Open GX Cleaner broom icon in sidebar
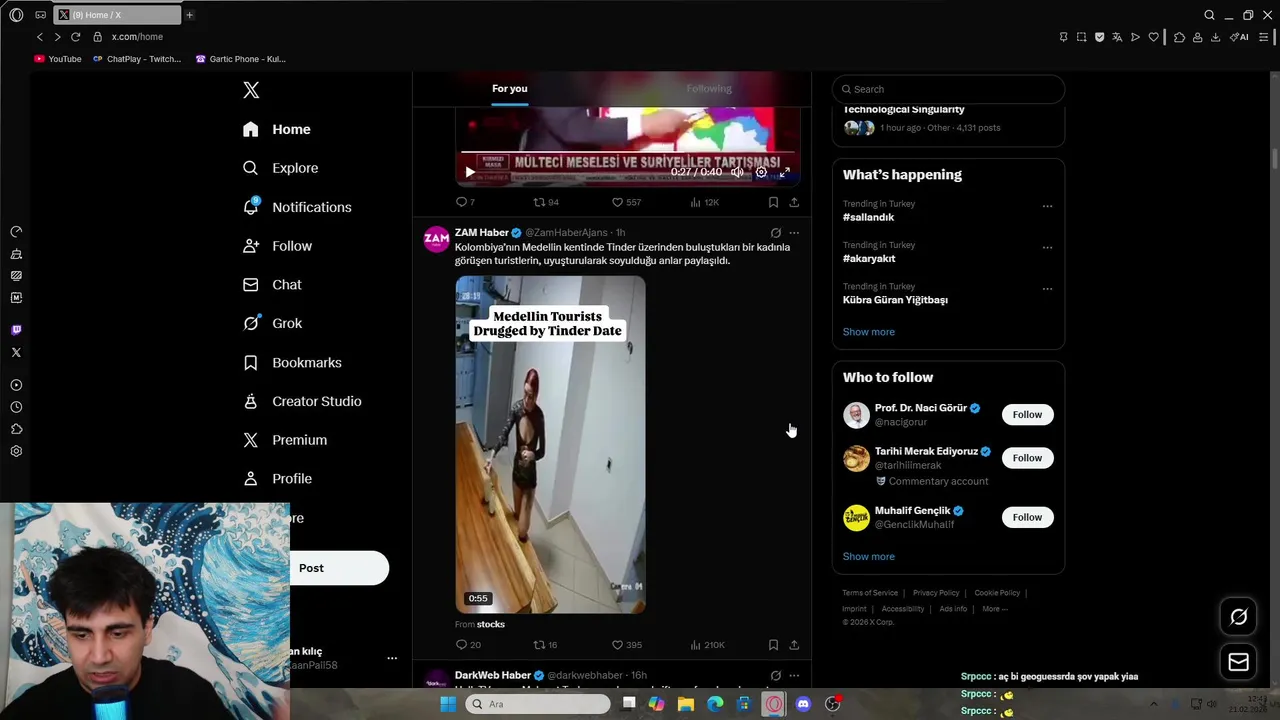This screenshot has height=720, width=1280. coord(16,254)
